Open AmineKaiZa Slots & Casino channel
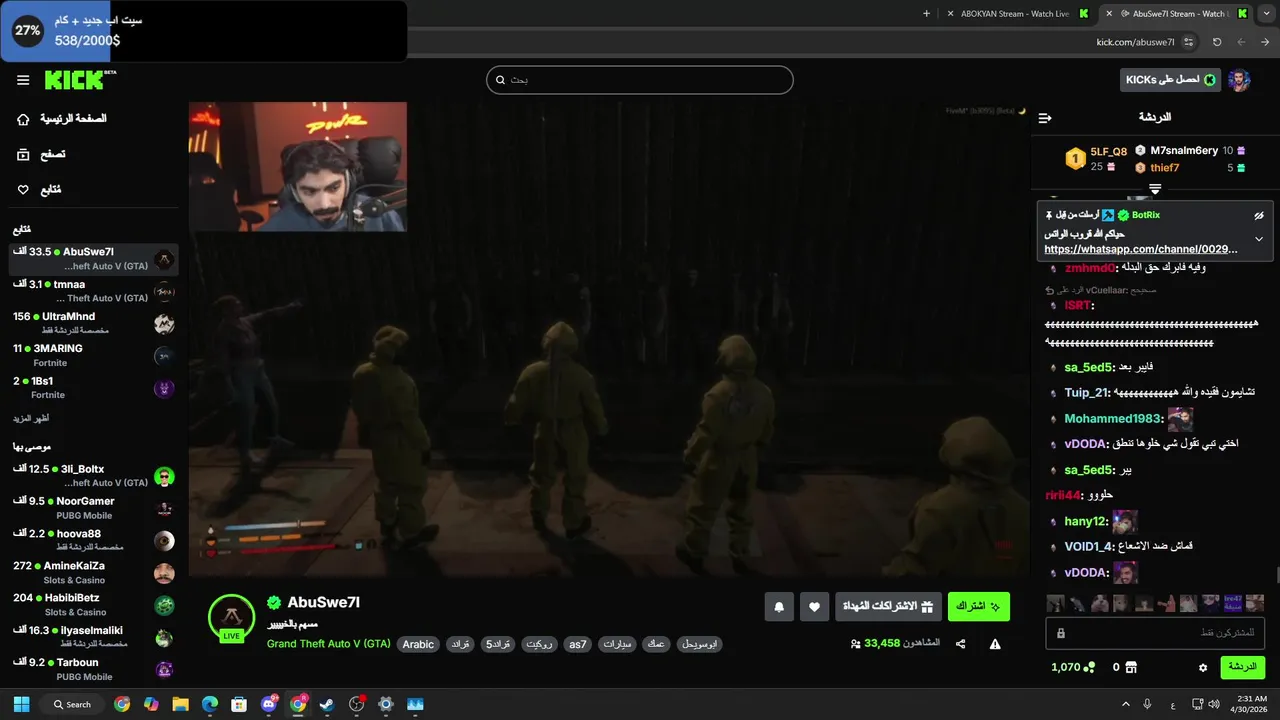This screenshot has width=1280, height=720. pyautogui.click(x=94, y=572)
